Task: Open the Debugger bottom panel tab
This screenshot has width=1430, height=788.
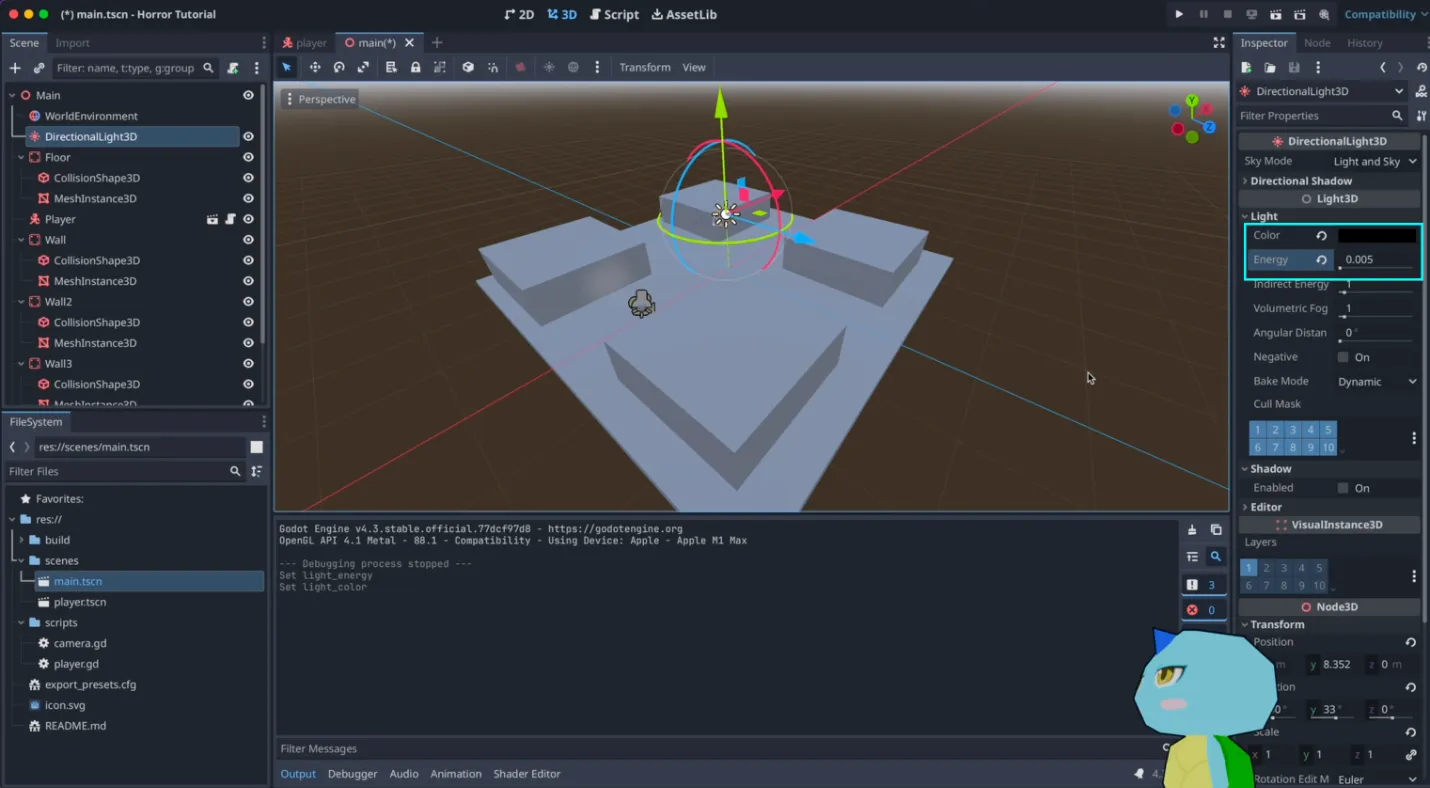Action: point(352,774)
